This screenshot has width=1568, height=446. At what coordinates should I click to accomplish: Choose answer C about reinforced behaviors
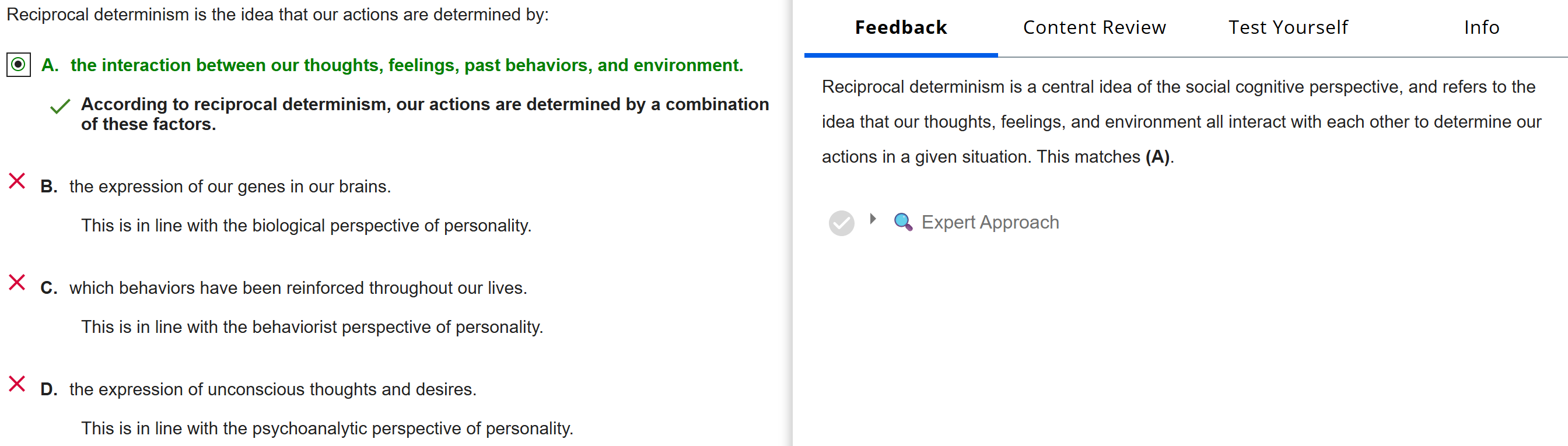[297, 288]
